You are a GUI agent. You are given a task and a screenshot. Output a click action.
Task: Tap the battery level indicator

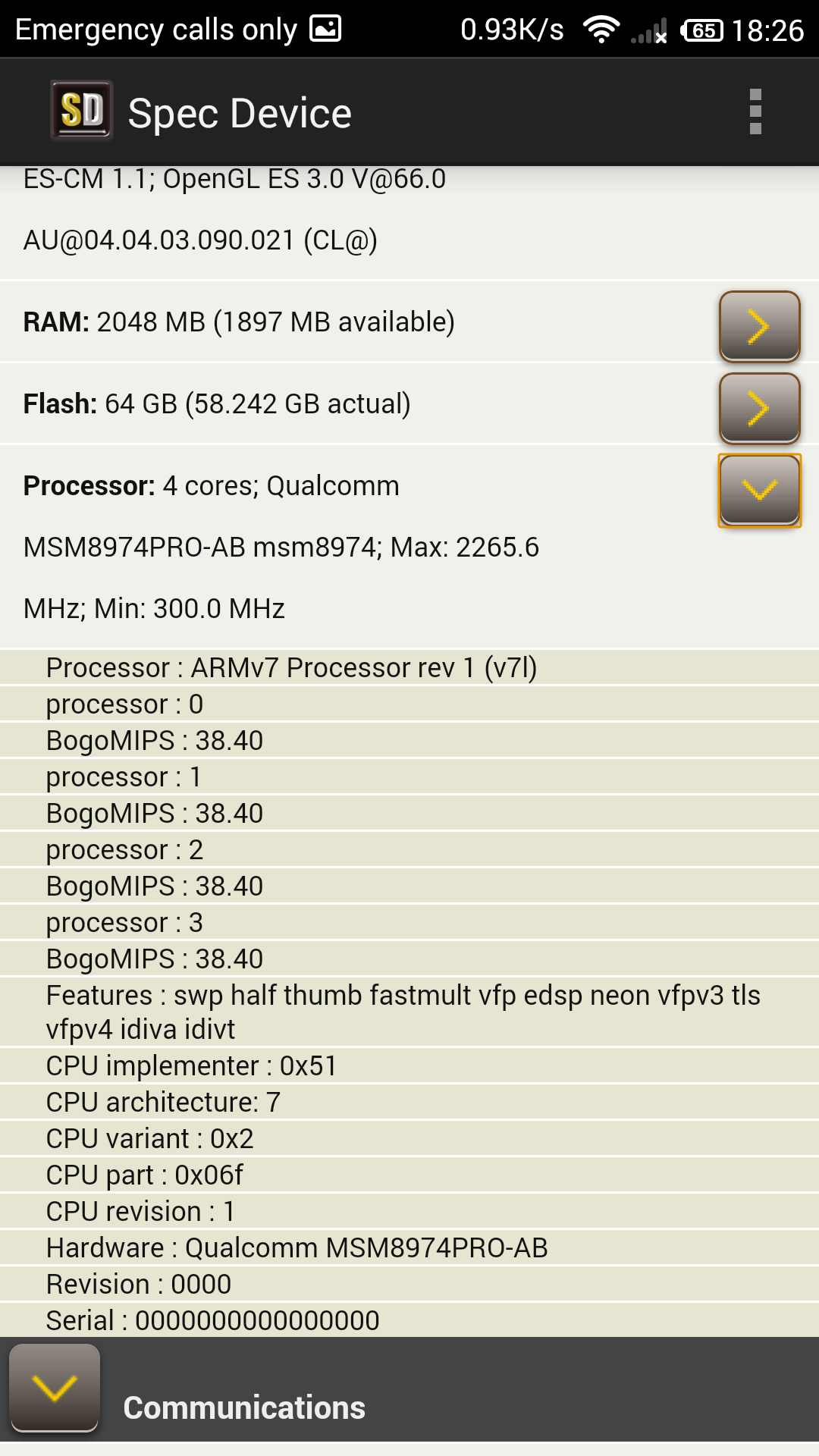click(x=702, y=30)
